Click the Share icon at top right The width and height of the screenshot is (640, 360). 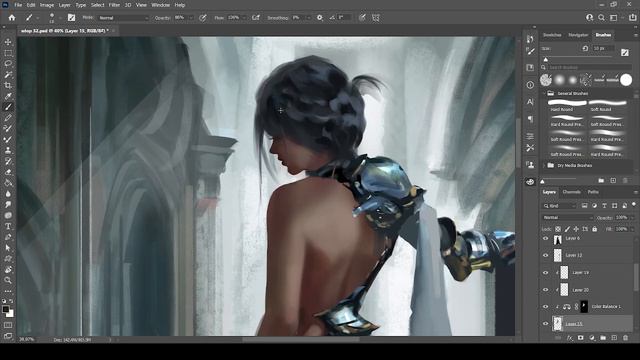(x=632, y=17)
